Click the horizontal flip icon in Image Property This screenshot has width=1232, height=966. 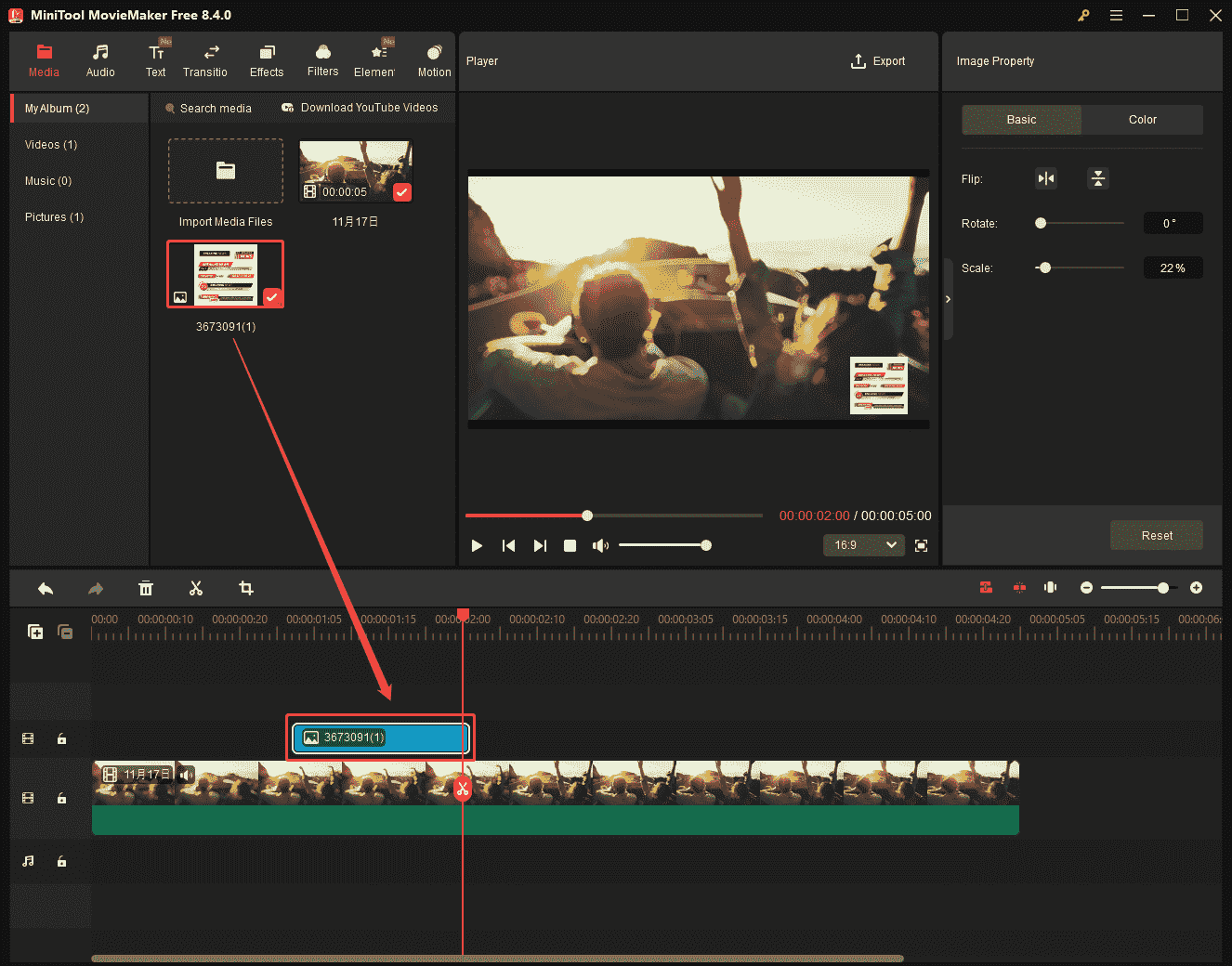pyautogui.click(x=1046, y=177)
